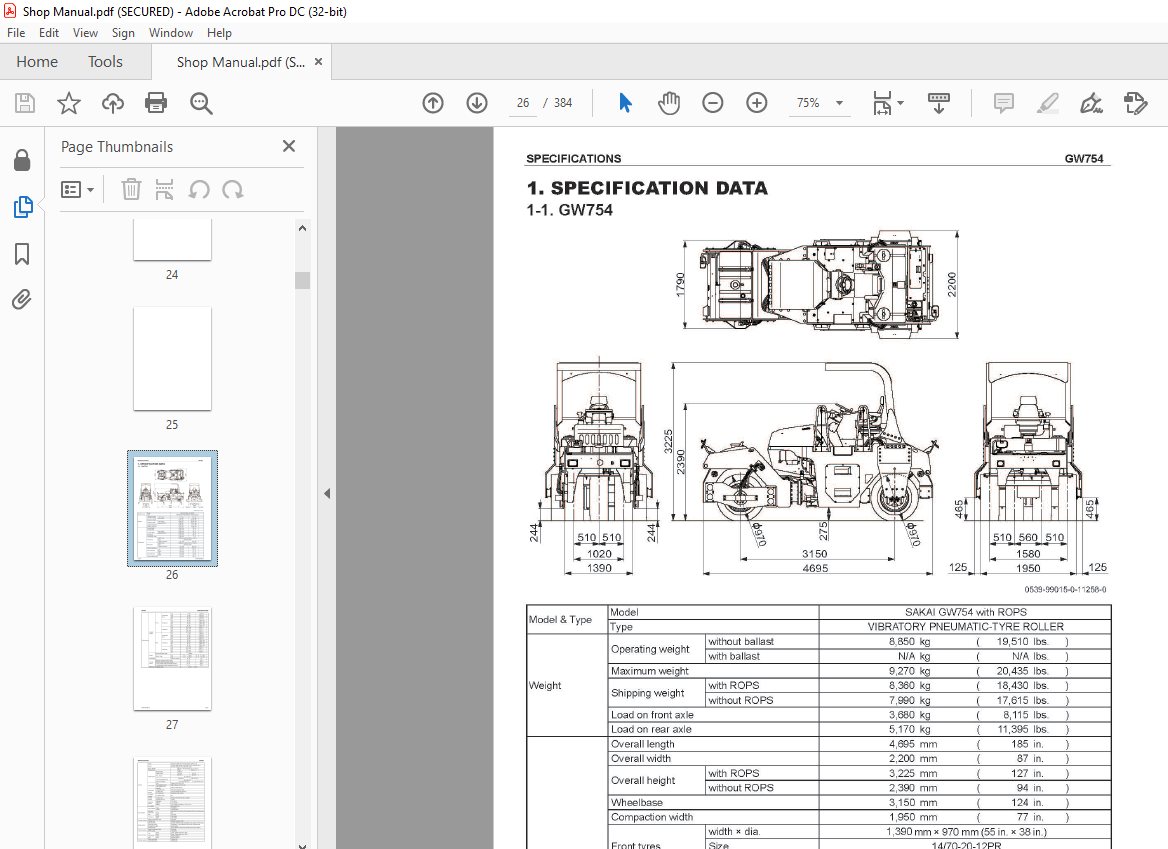Click the 'Wheelbase' row label
The height and width of the screenshot is (849, 1168).
tap(637, 802)
